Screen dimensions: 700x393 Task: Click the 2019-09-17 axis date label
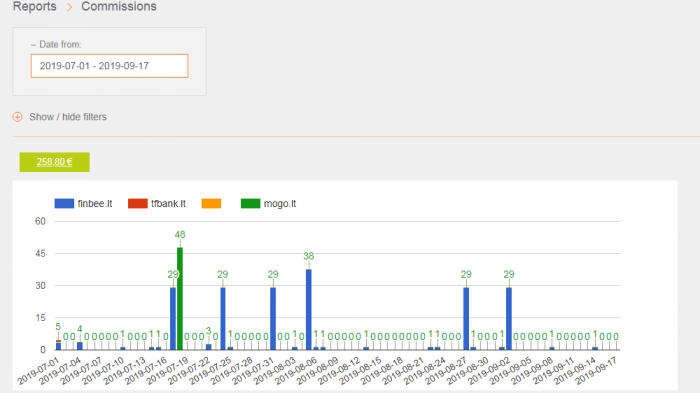596,371
